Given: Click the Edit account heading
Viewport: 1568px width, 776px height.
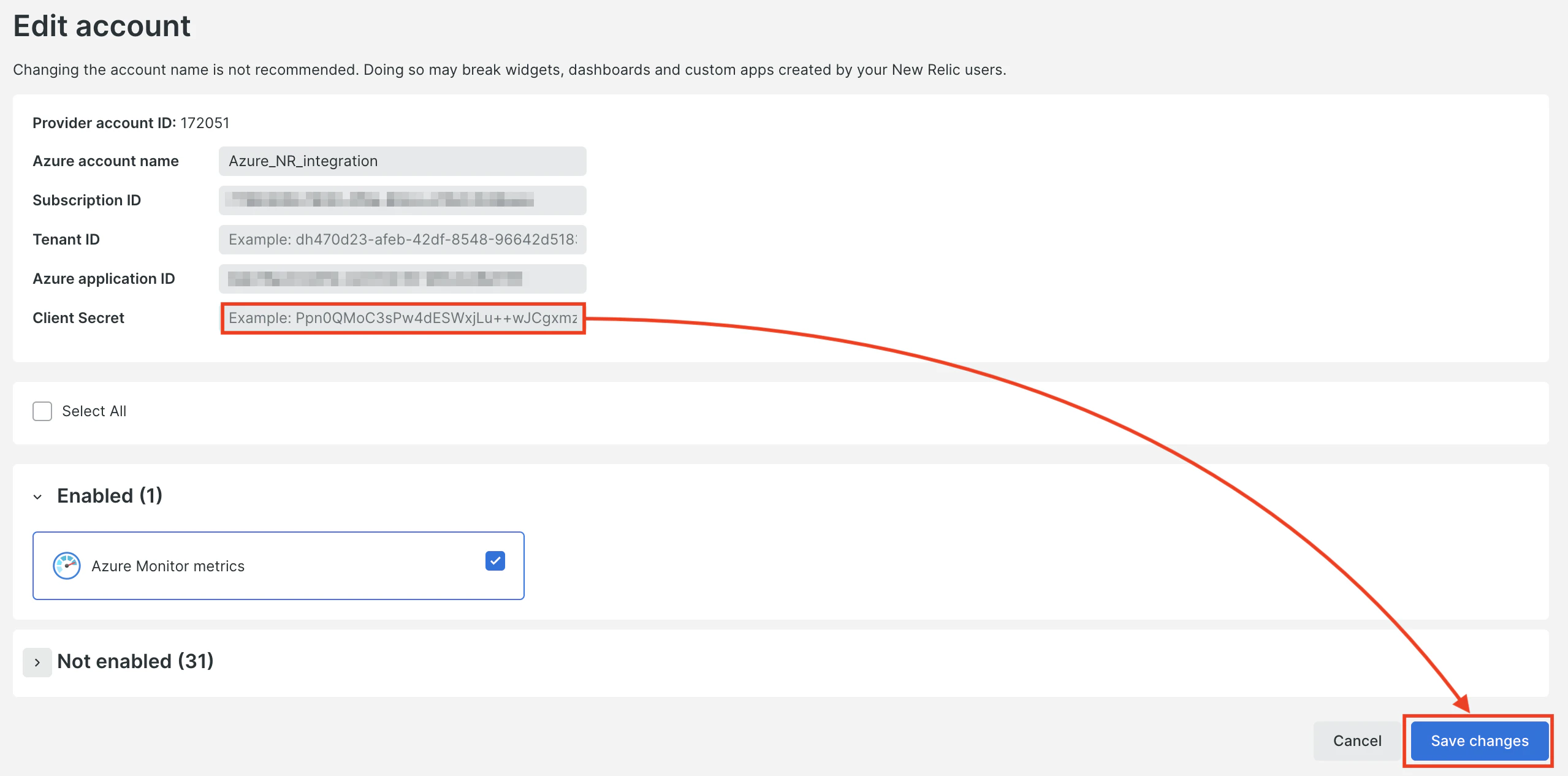Looking at the screenshot, I should pos(102,26).
